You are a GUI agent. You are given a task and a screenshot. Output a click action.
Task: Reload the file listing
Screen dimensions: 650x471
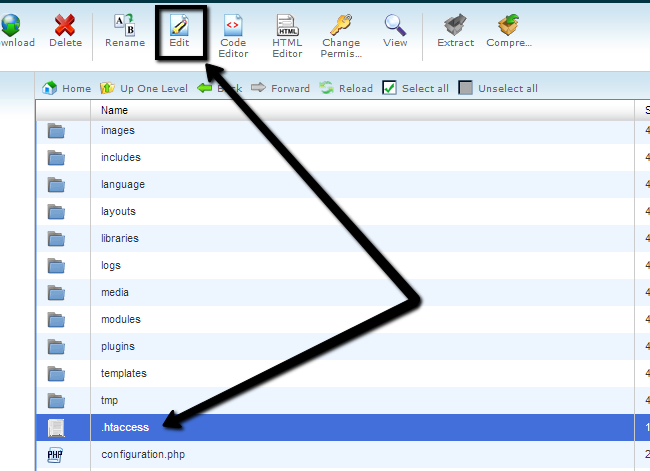pyautogui.click(x=346, y=88)
